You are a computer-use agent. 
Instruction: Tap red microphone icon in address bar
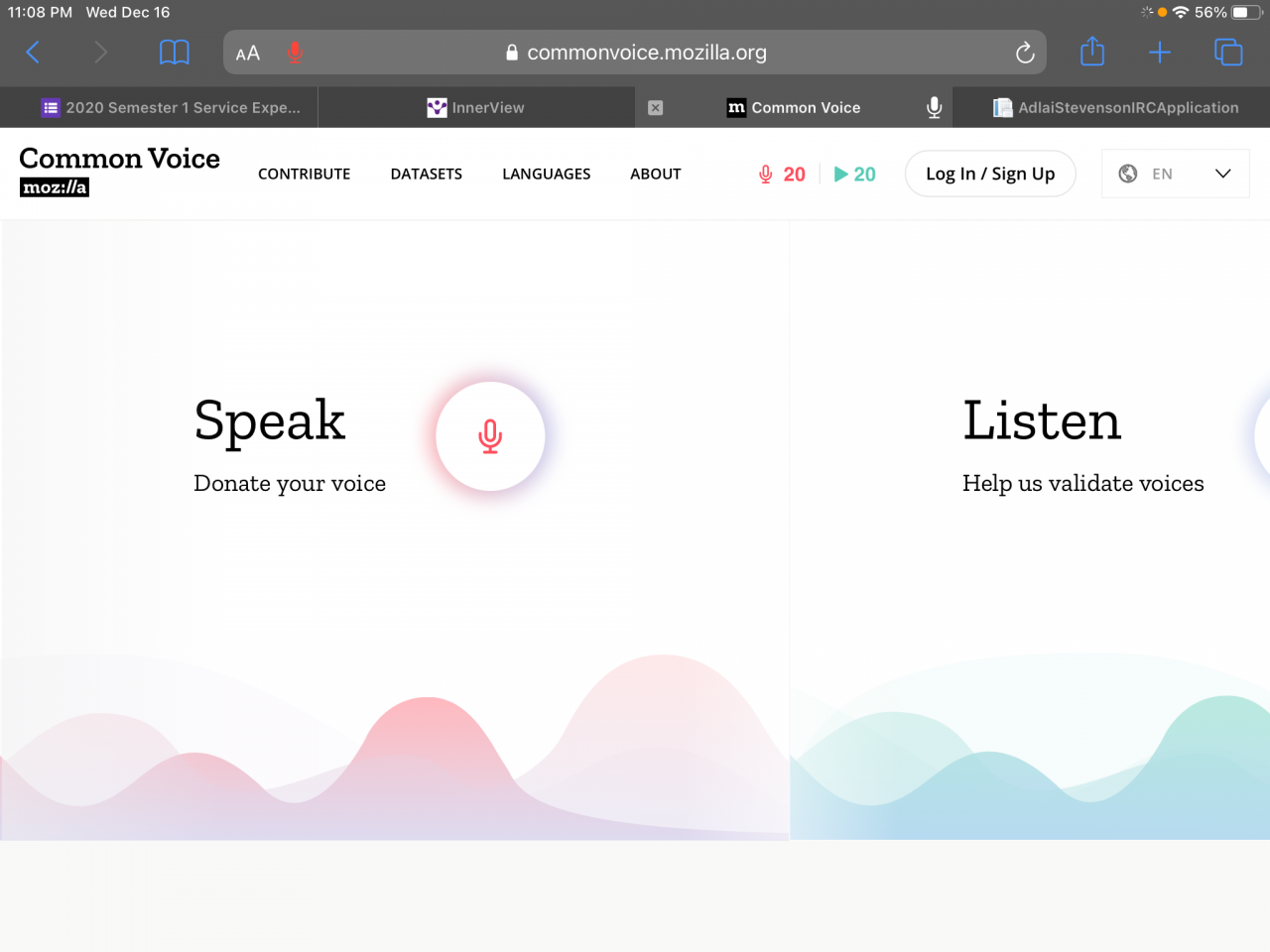(295, 52)
